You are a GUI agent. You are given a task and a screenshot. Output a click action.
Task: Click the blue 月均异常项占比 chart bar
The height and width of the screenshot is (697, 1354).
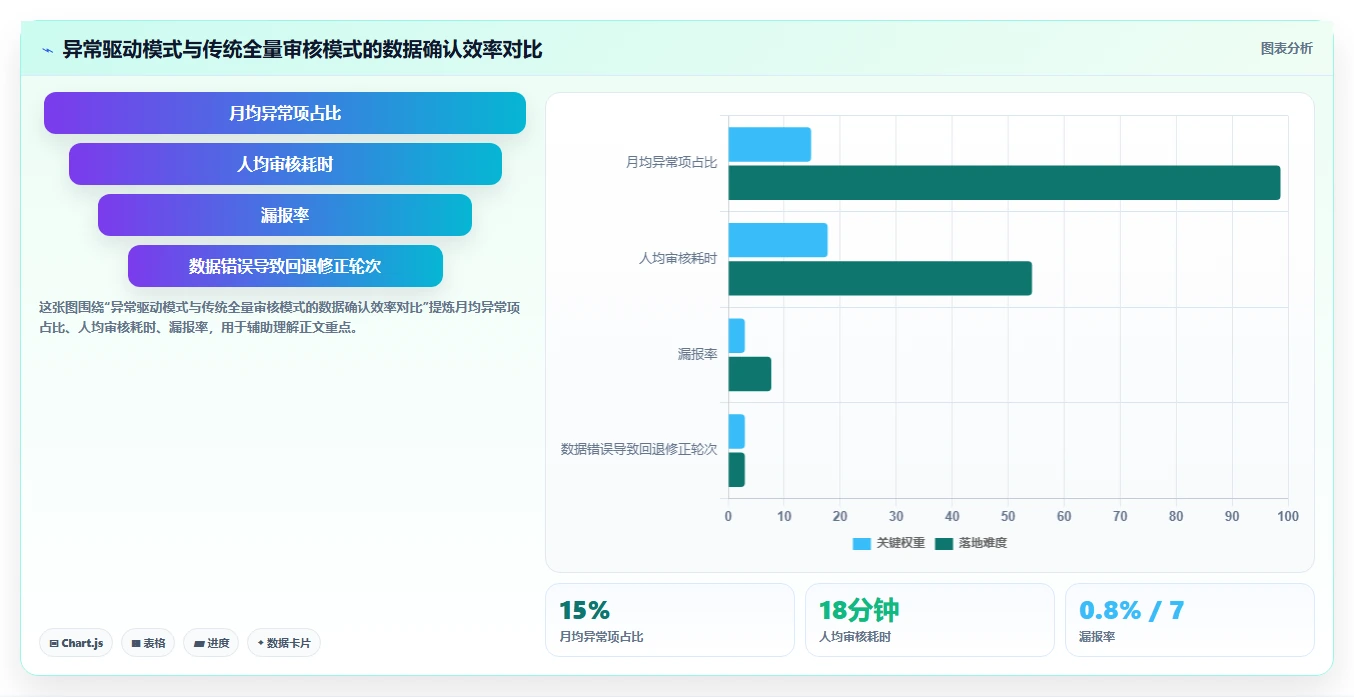pos(769,145)
